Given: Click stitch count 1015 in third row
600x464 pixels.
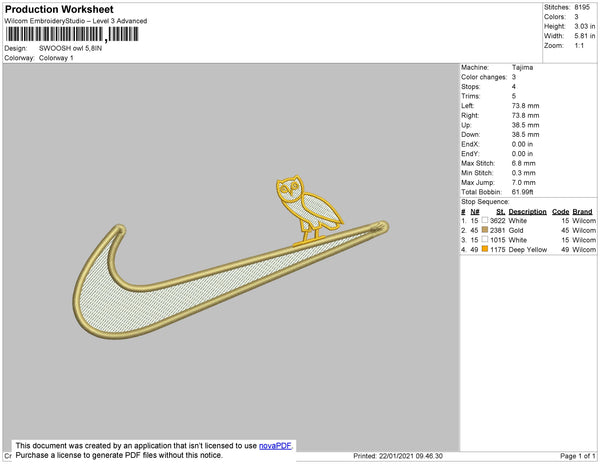Looking at the screenshot, I should pos(497,240).
